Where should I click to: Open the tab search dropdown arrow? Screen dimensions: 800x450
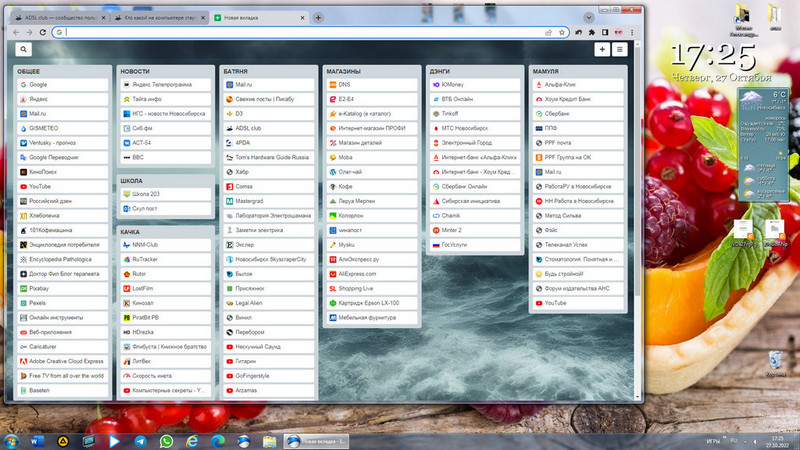click(x=589, y=17)
